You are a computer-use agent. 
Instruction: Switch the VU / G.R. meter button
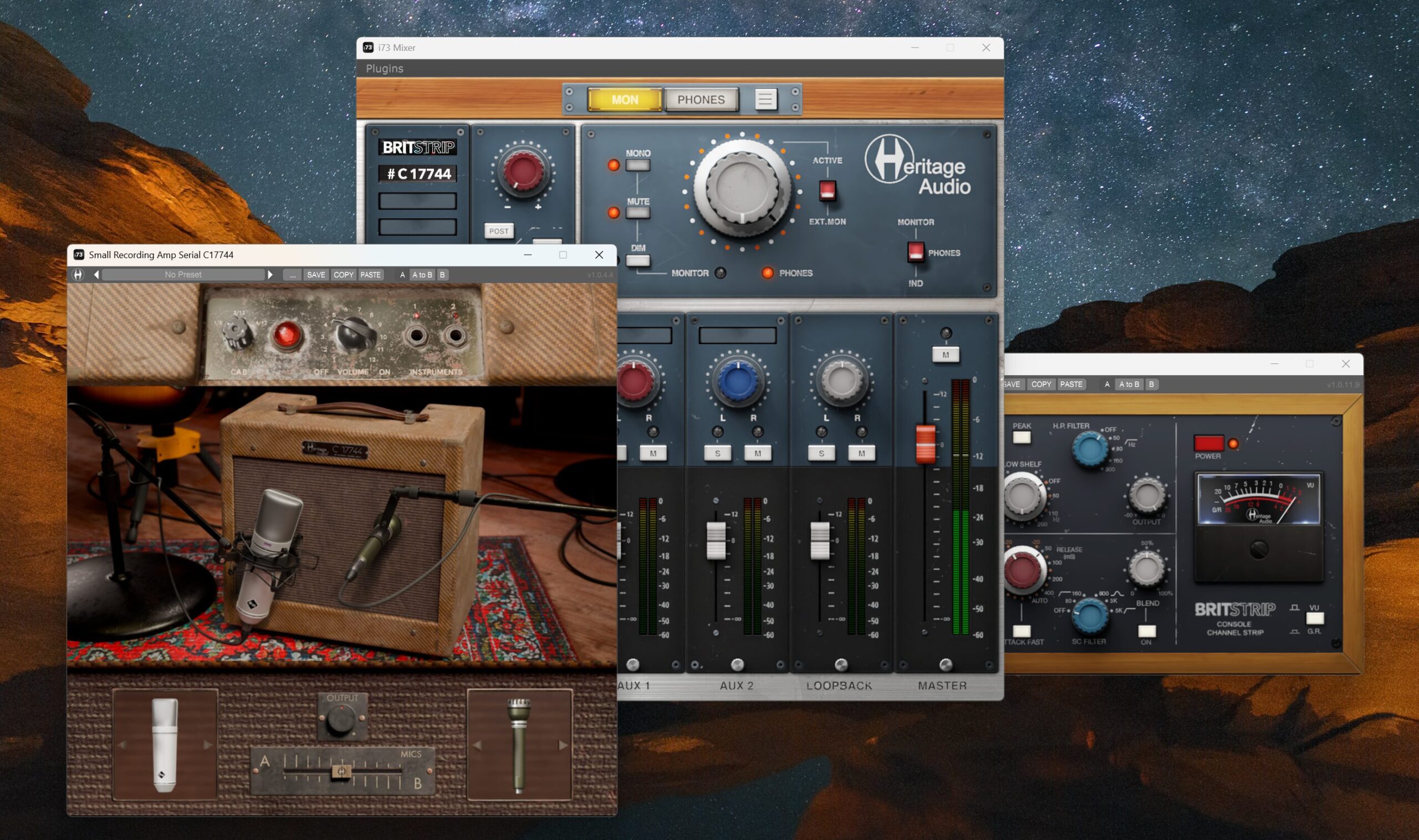click(x=1314, y=618)
